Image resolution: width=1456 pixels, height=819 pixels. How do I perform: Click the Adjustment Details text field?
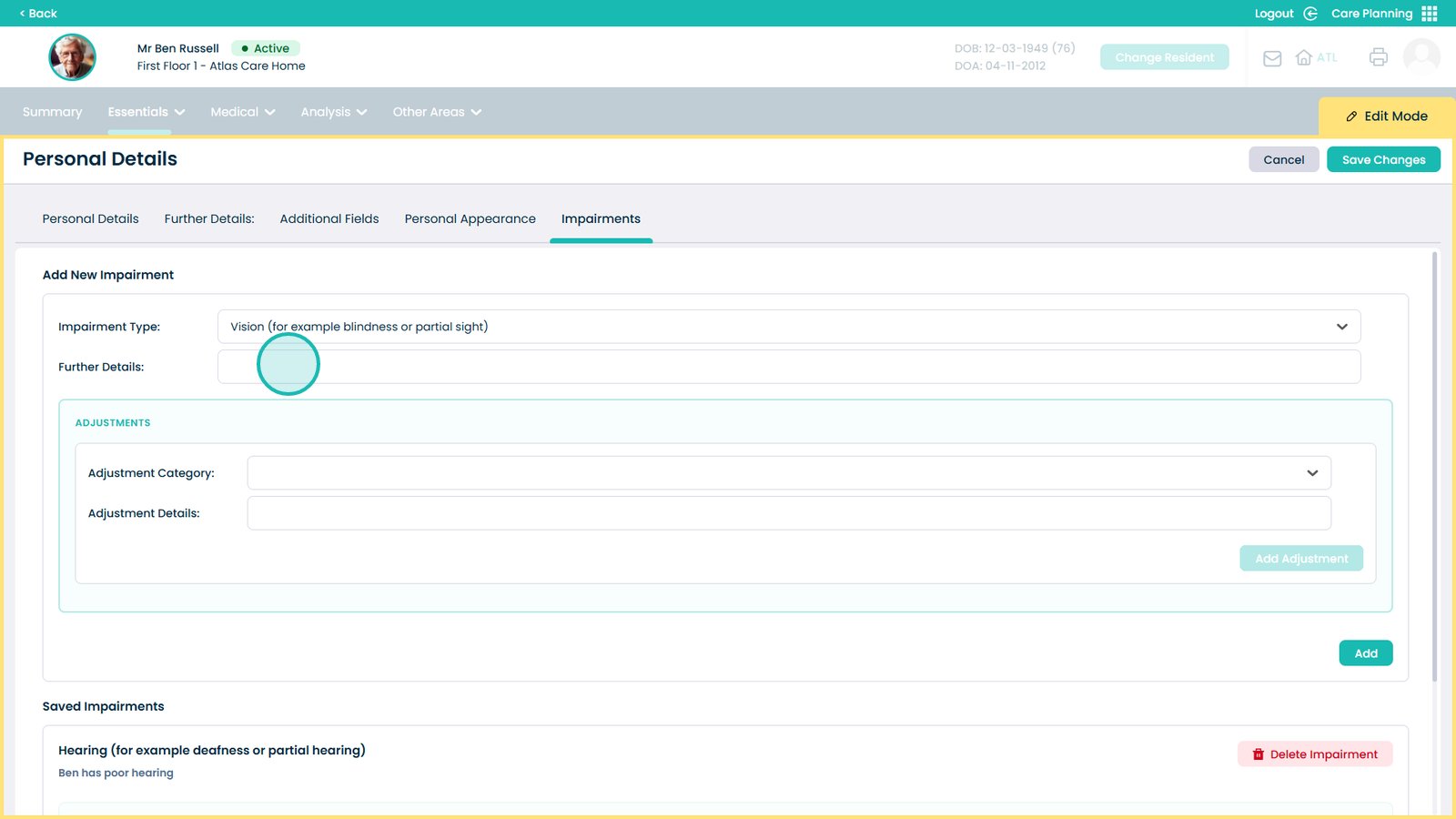788,513
